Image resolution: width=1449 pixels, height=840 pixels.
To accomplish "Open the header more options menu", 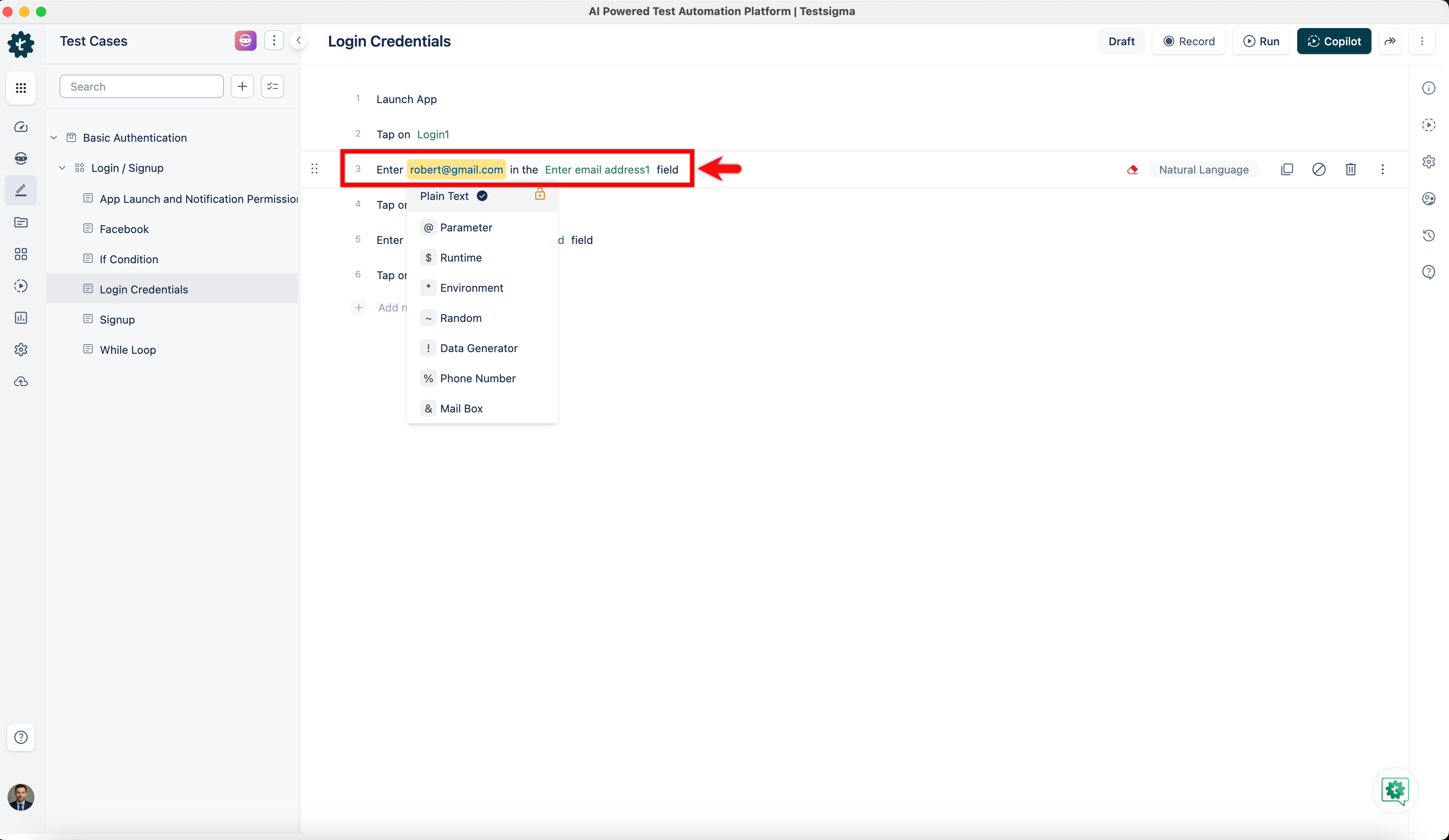I will 1422,41.
